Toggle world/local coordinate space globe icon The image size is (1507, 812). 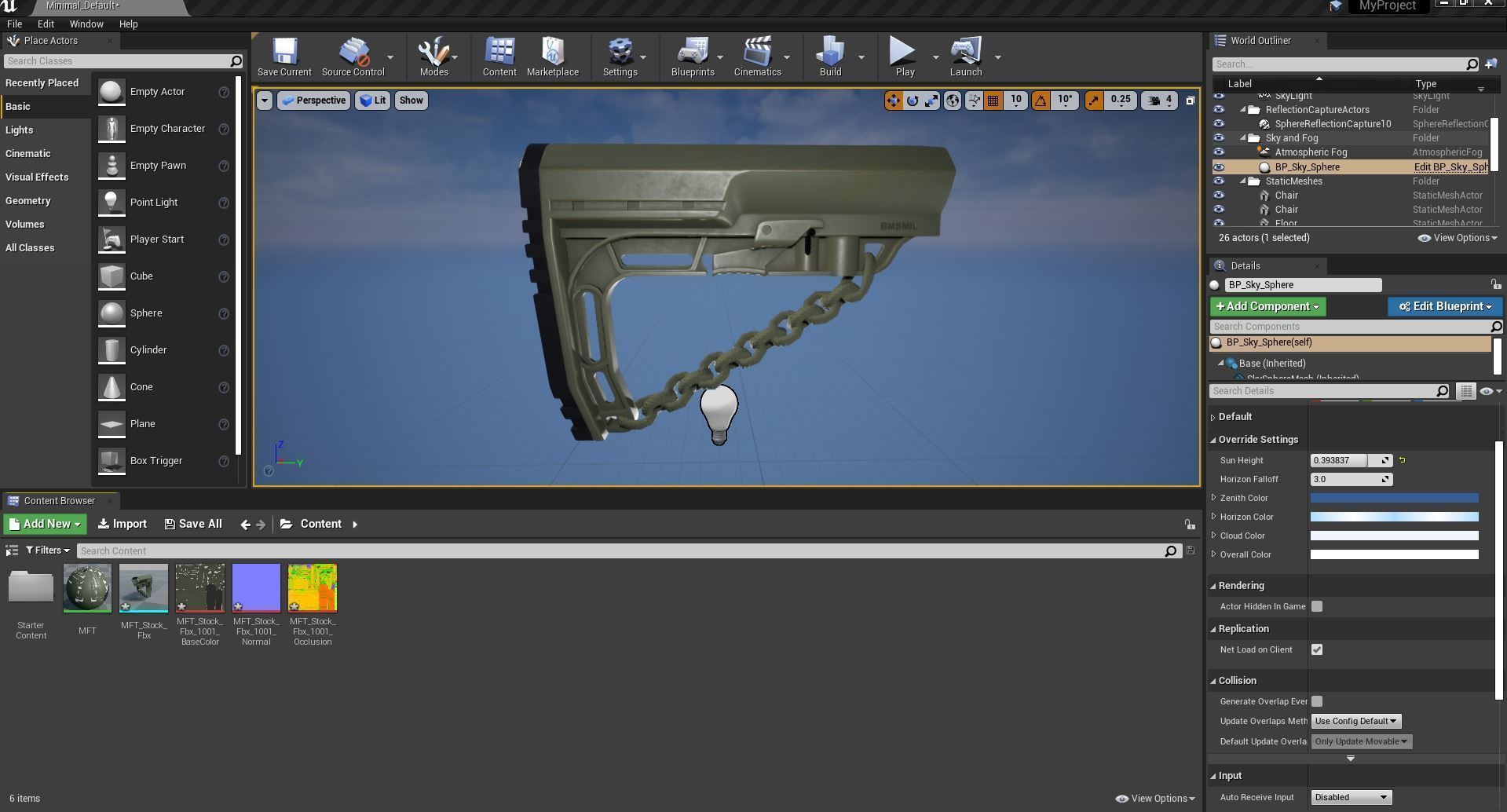[x=952, y=101]
